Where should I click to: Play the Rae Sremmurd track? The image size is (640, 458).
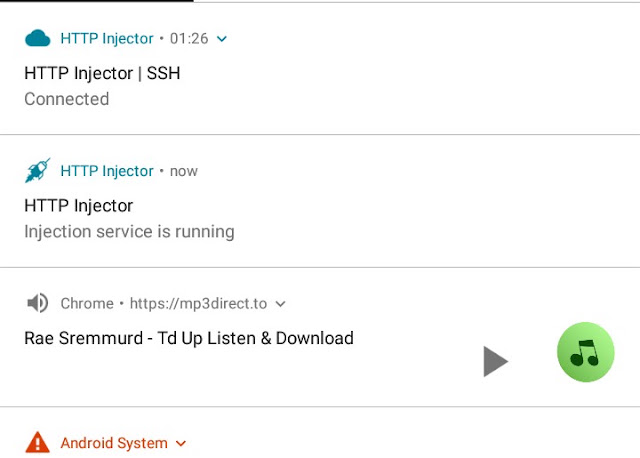(495, 361)
